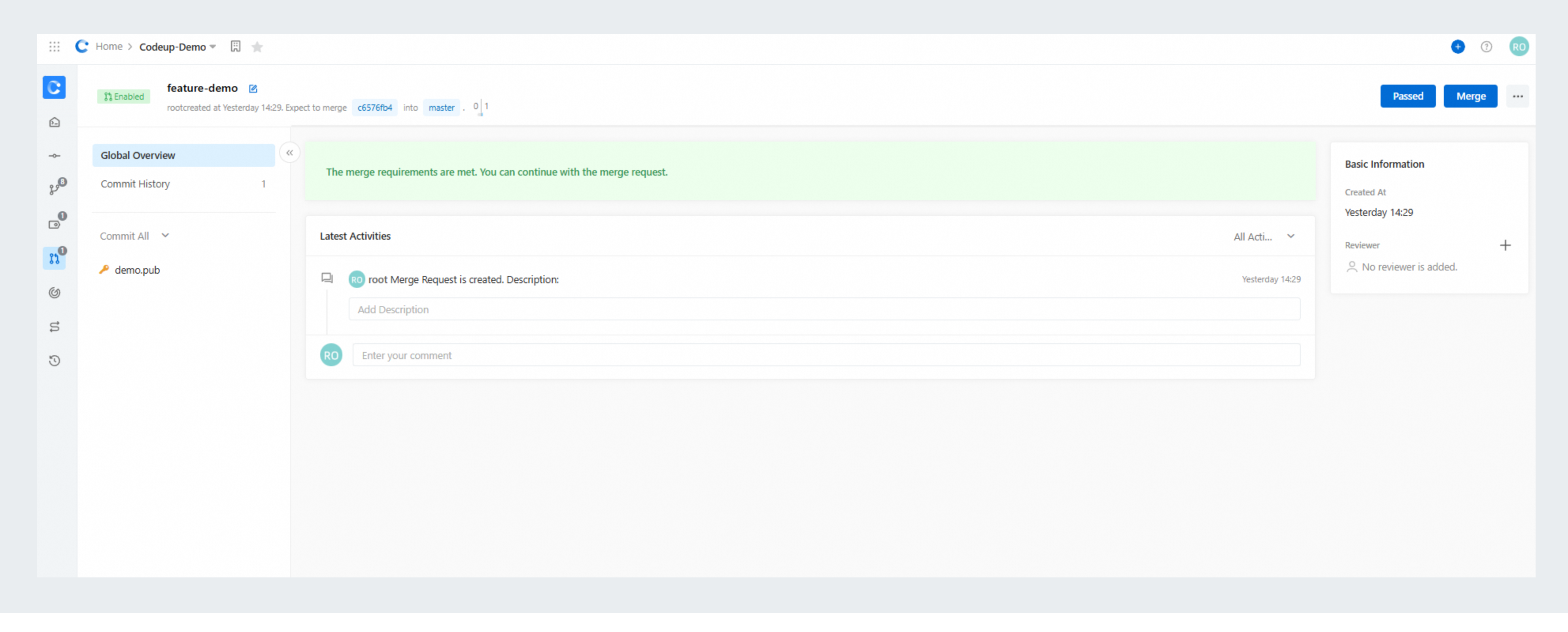Add a reviewer with the plus icon
Viewport: 1568px width, 632px height.
(x=1505, y=245)
